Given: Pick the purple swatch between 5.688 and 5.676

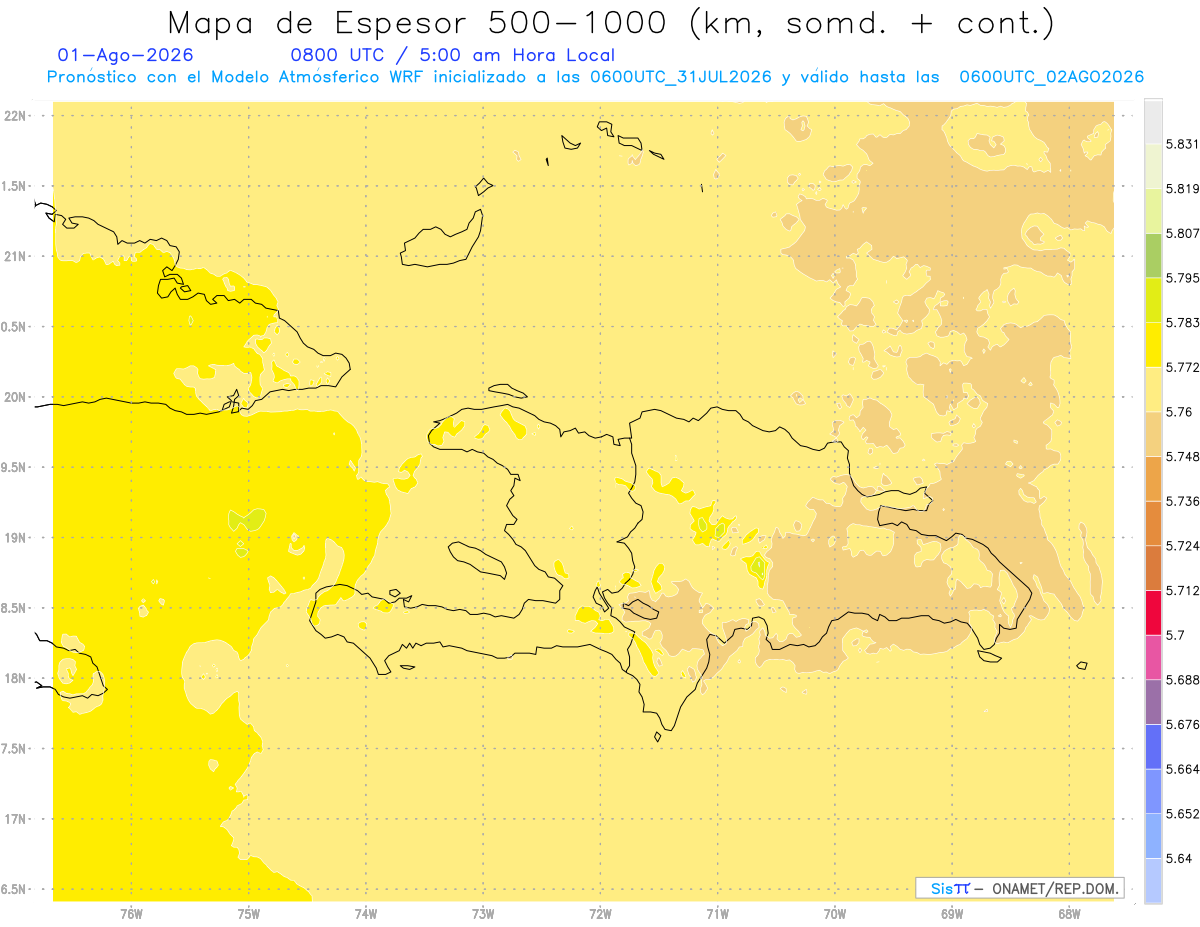Looking at the screenshot, I should coord(1153,702).
